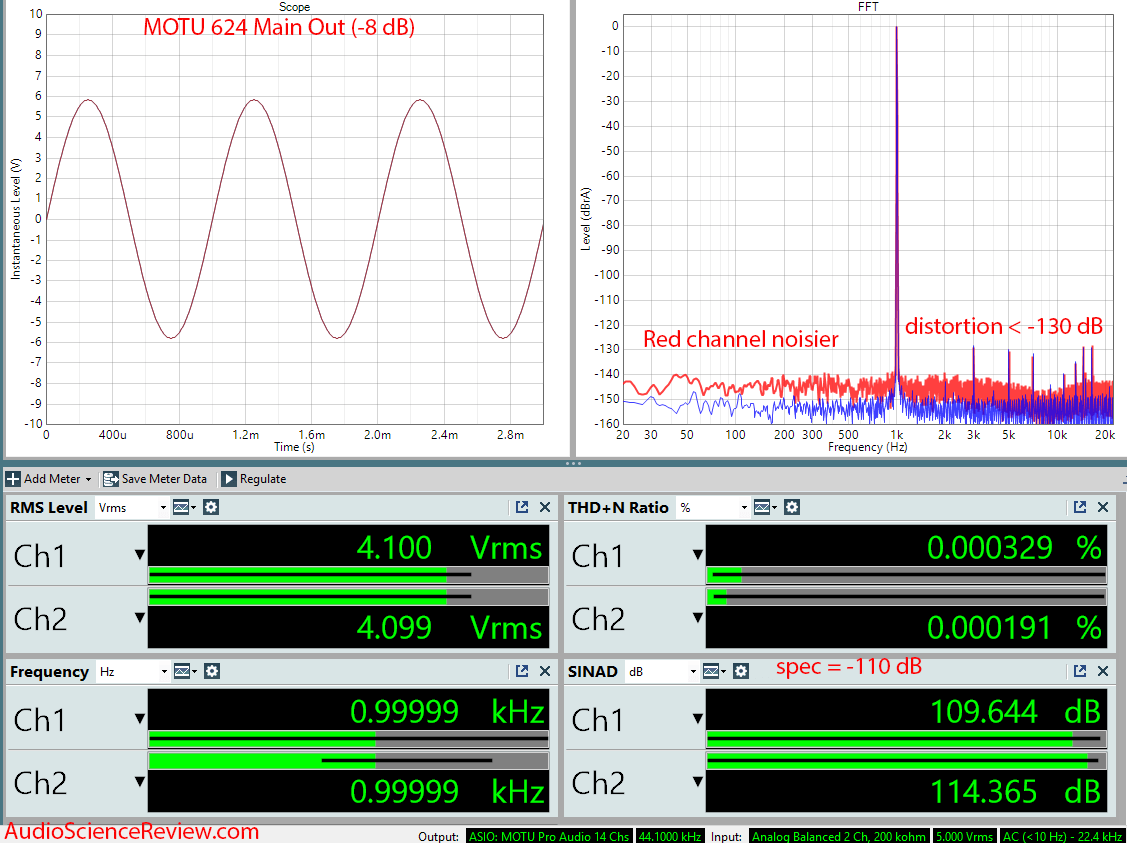
Task: Expand SINAD Ch2 channel arrow
Action: (x=697, y=782)
